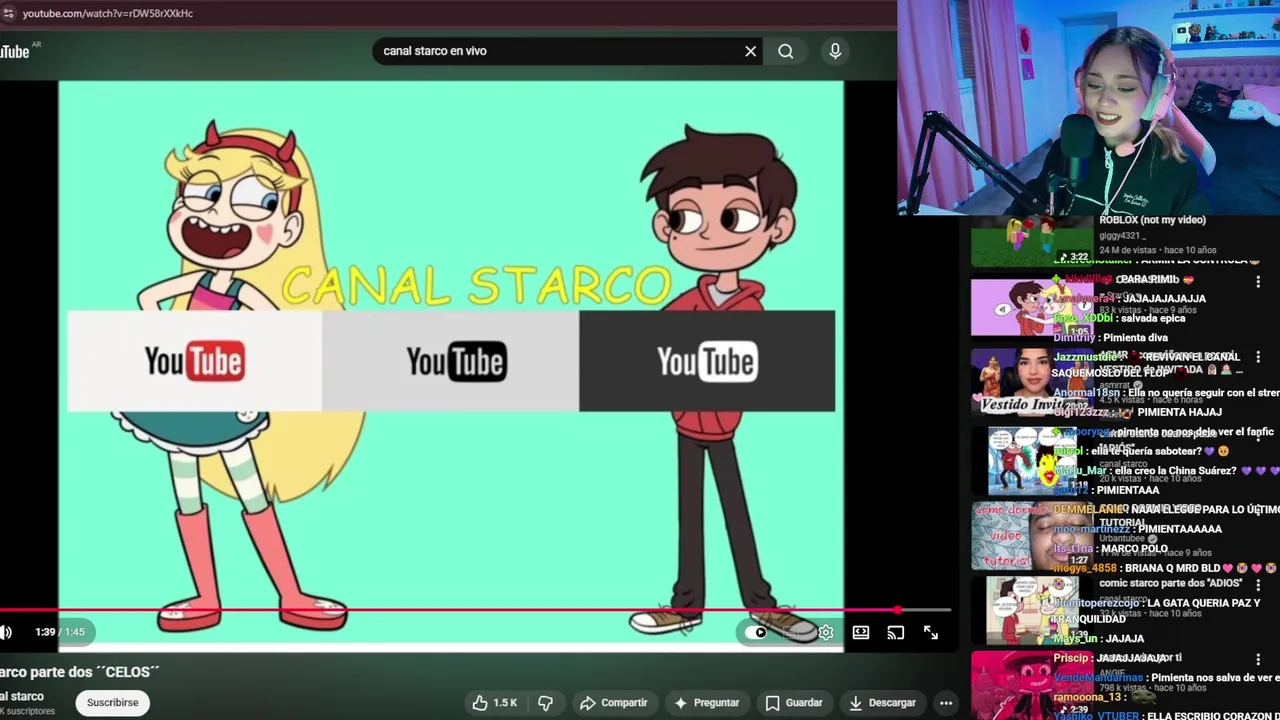
Task: Click the white YouTube end-card tile
Action: (194, 361)
